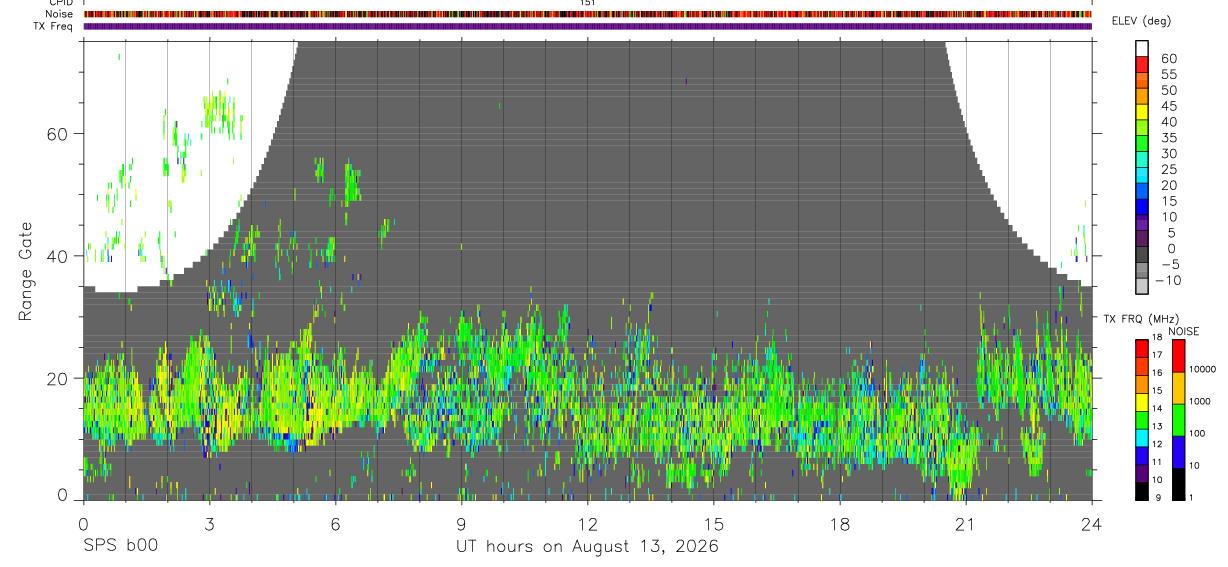Click the 12 tick on the UT hours axis
The image size is (1228, 567).
[x=587, y=524]
